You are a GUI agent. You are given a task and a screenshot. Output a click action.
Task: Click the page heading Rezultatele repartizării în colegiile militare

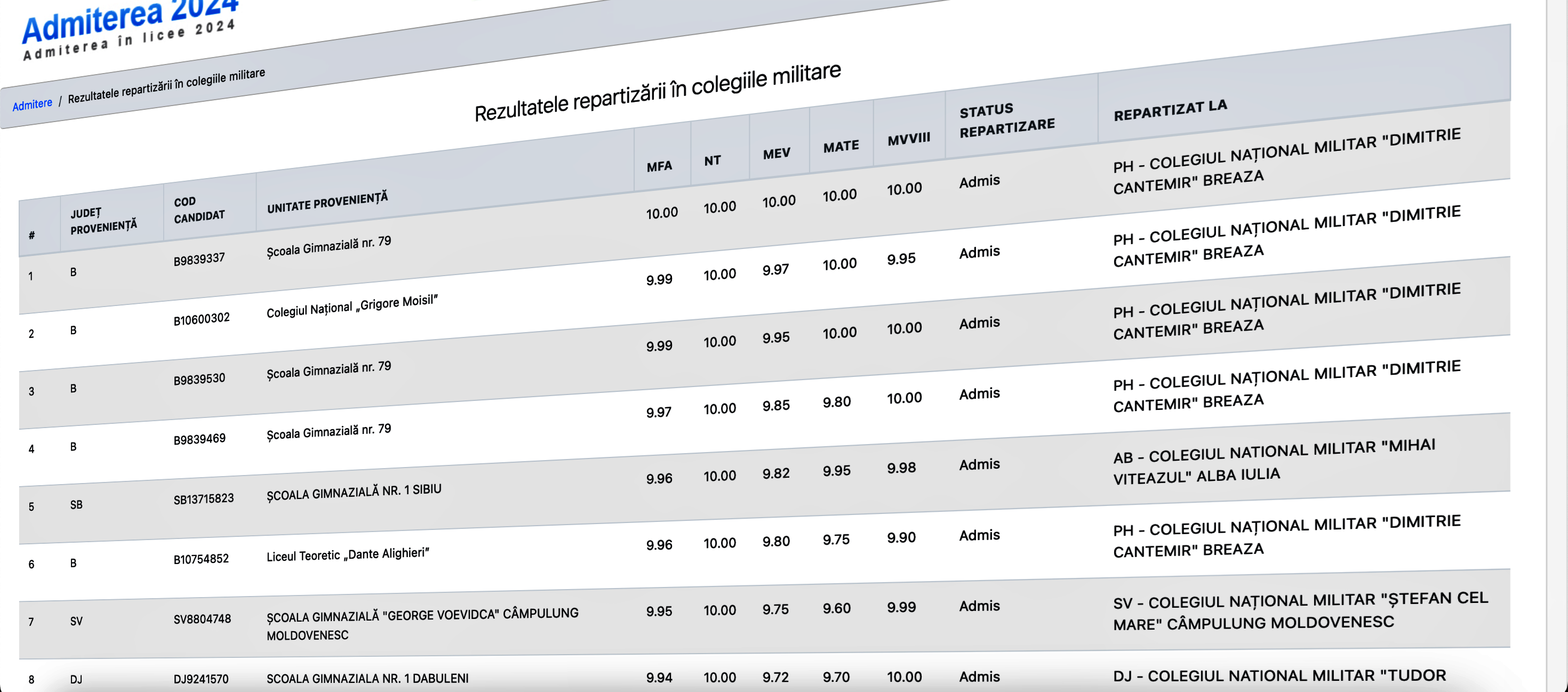point(658,92)
